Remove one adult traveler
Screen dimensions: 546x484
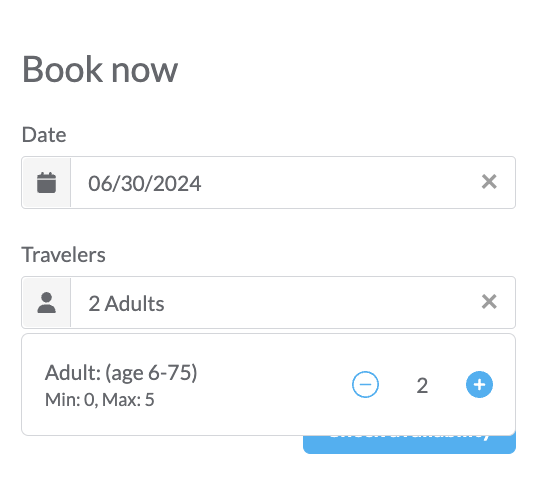pos(365,385)
